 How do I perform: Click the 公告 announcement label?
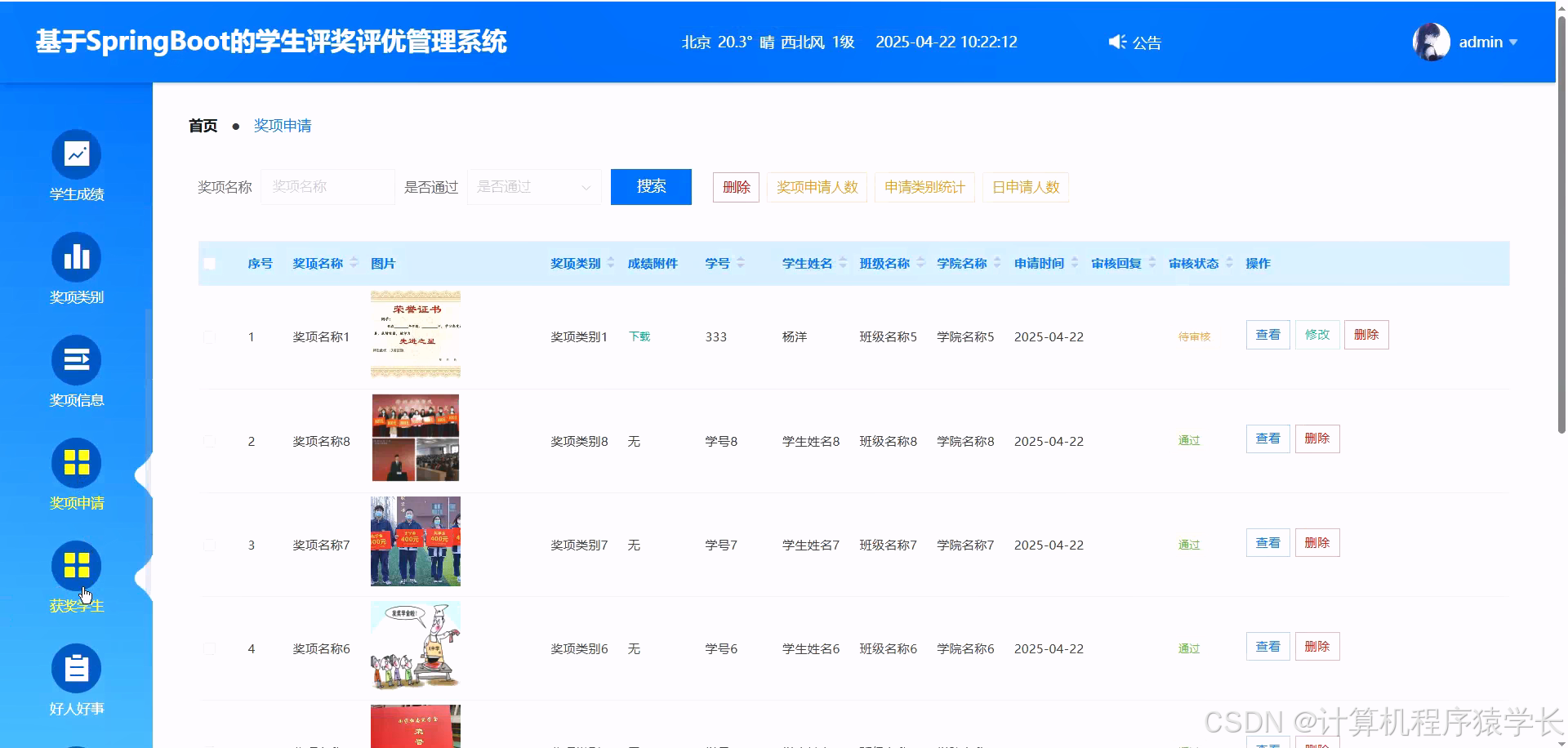pyautogui.click(x=1147, y=42)
